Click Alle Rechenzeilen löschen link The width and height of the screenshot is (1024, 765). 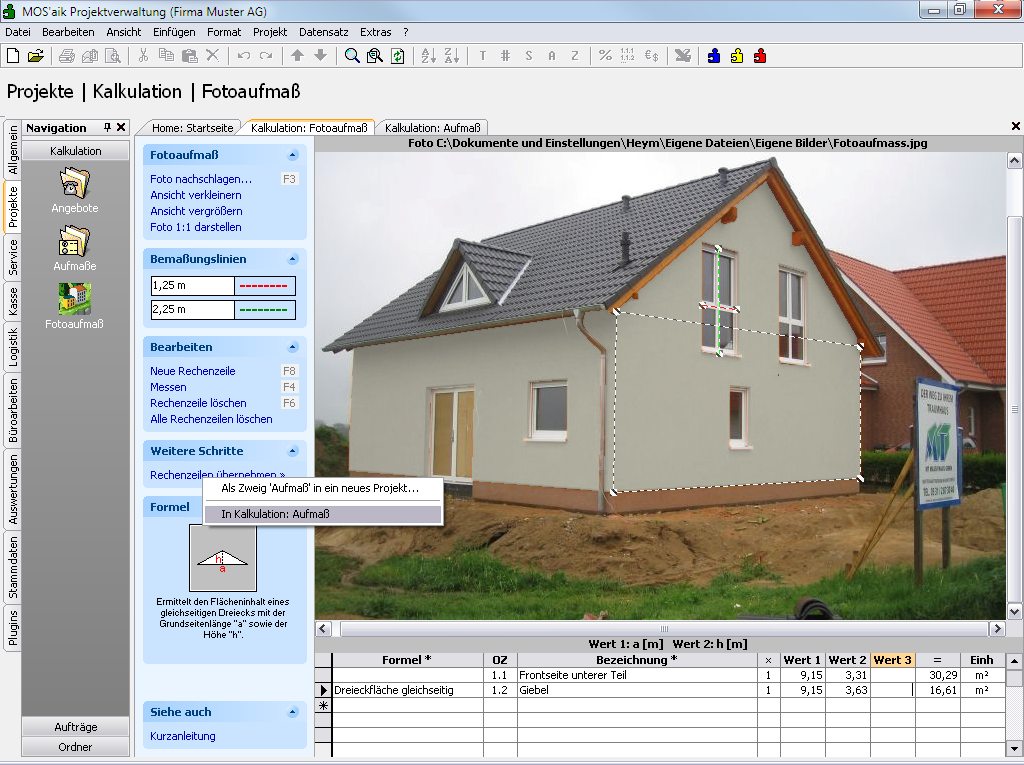212,419
